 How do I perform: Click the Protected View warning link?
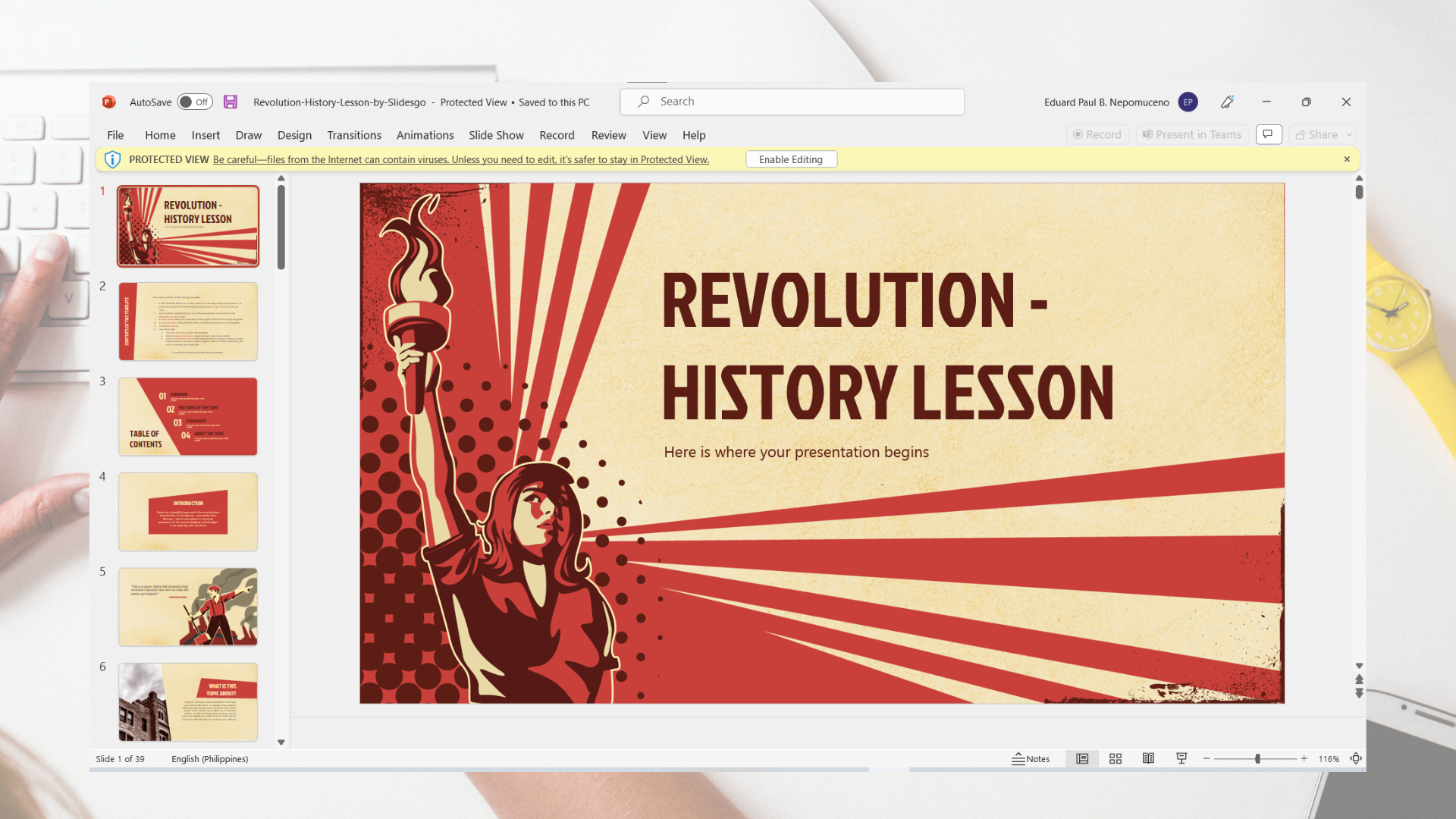[x=460, y=159]
